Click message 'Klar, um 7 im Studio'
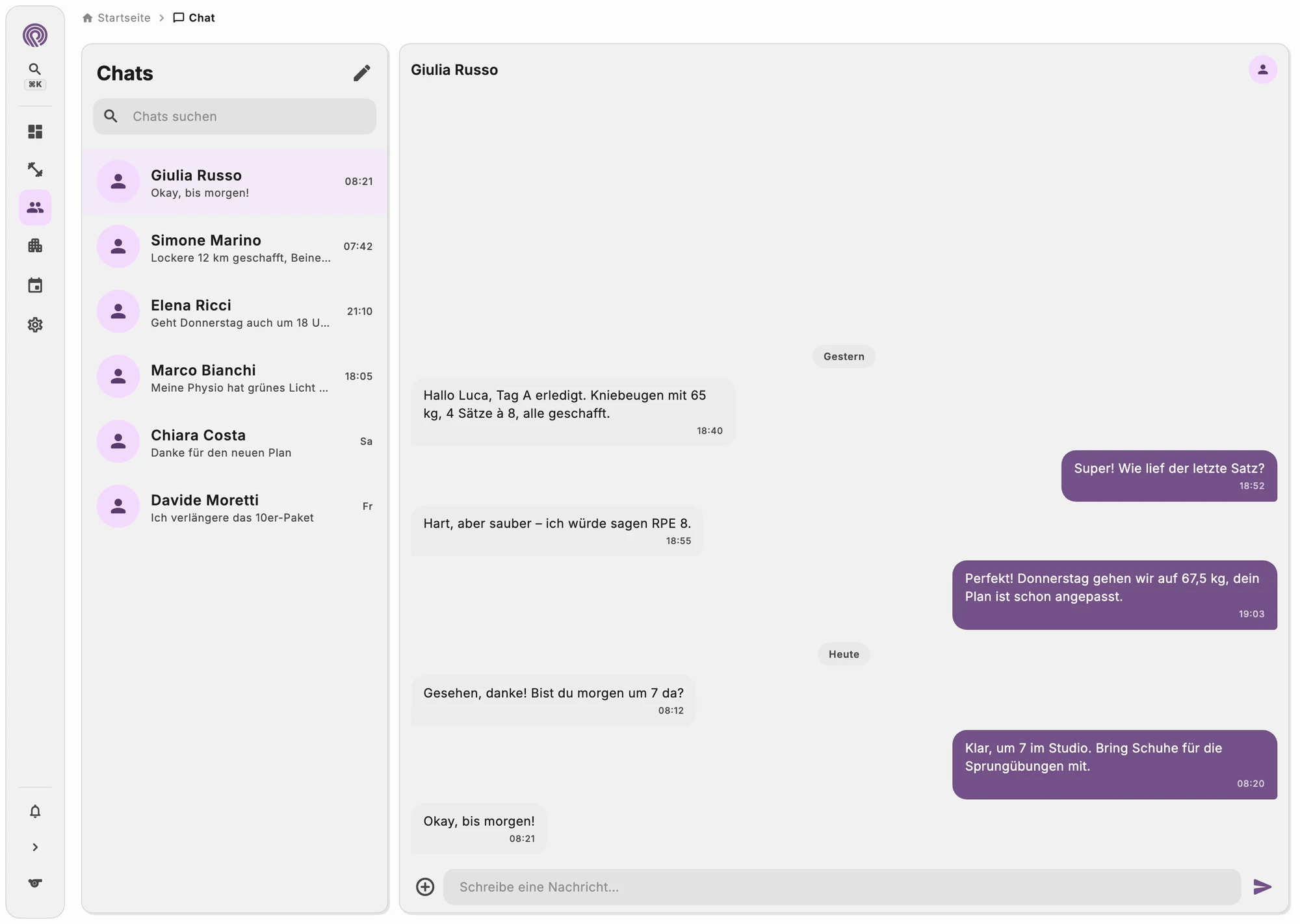The height and width of the screenshot is (924, 1300). (1114, 764)
